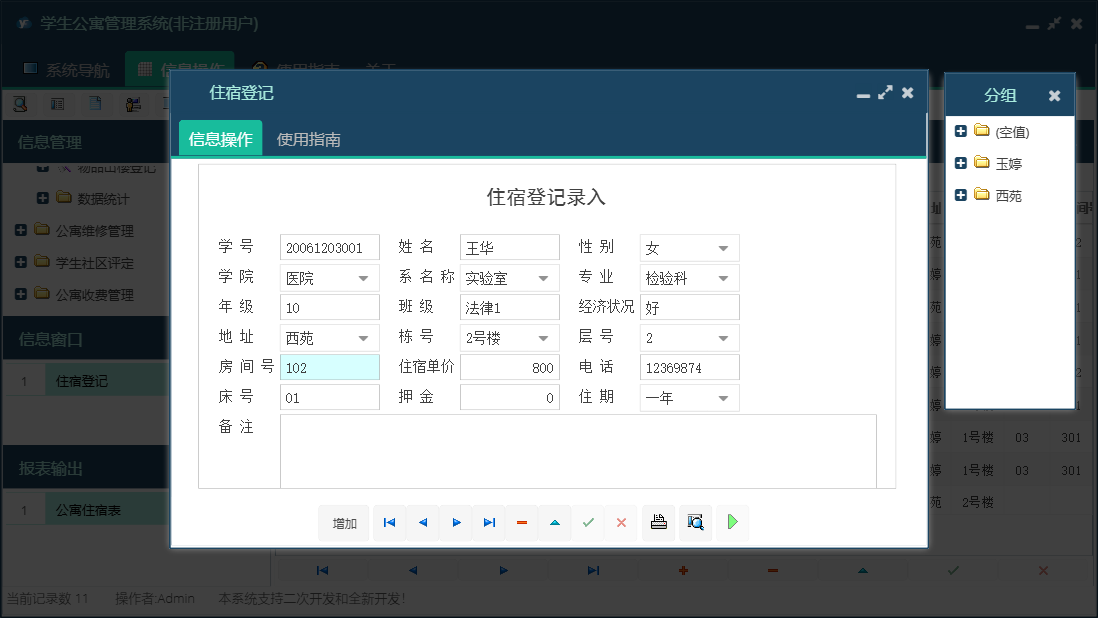Switch to the 使用指南 tab

point(310,139)
